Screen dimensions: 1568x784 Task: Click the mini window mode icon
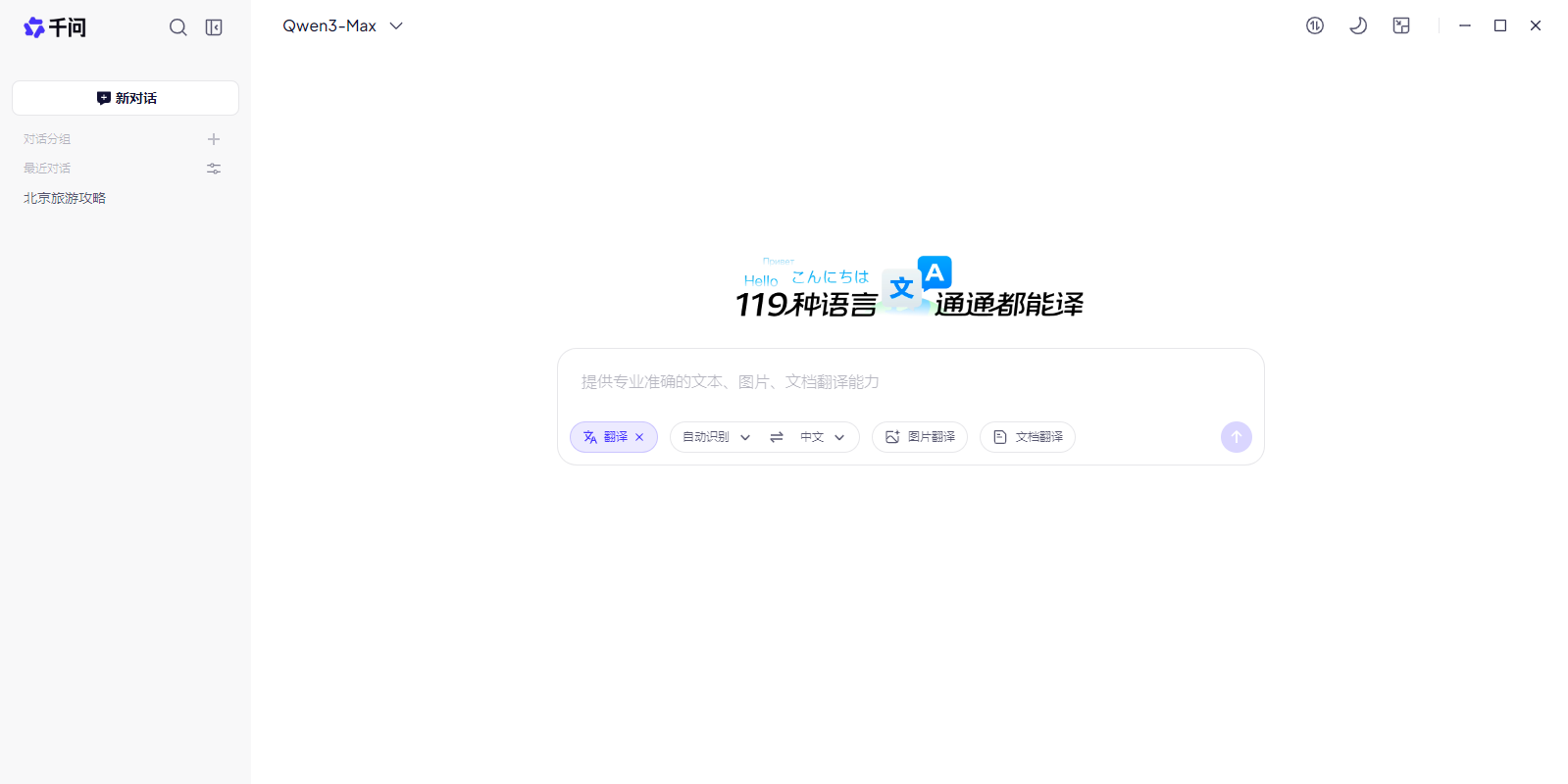click(1401, 26)
